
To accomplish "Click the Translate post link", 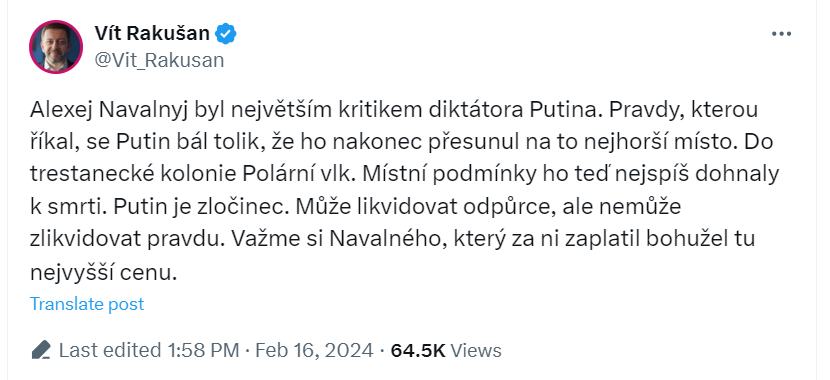I will (x=87, y=304).
